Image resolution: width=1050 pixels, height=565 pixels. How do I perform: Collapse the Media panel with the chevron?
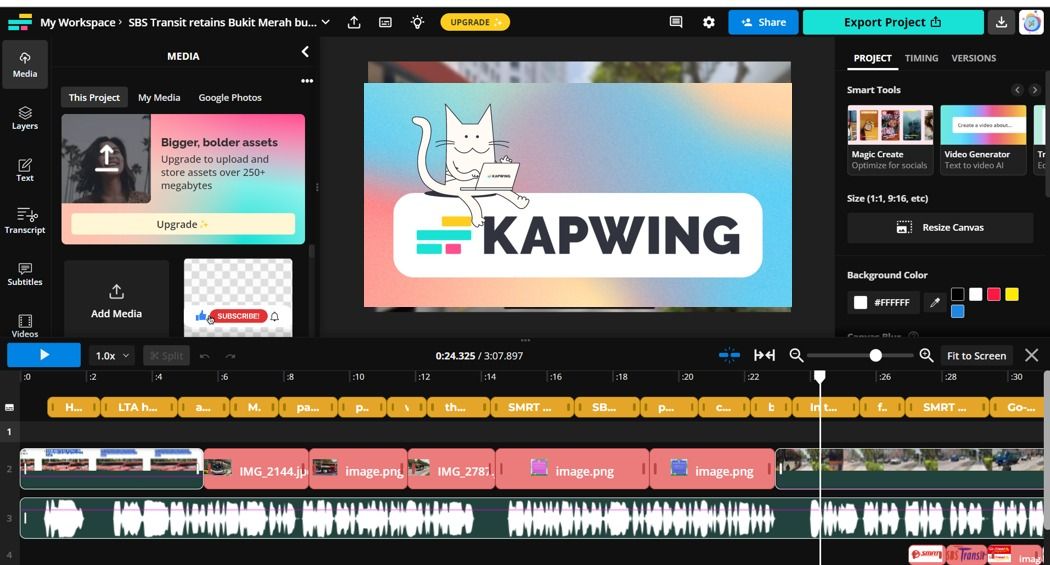coord(305,52)
